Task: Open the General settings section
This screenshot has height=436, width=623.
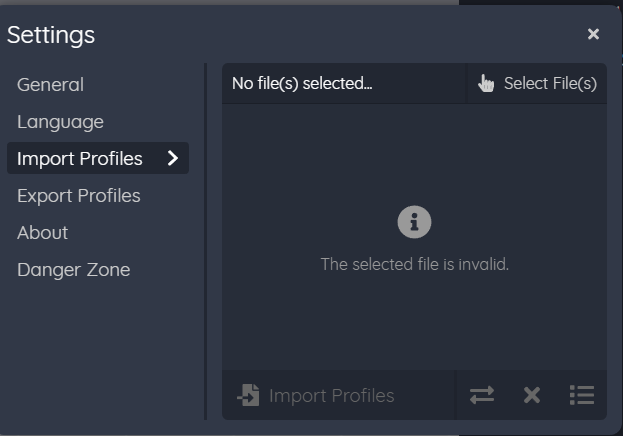Action: (50, 85)
